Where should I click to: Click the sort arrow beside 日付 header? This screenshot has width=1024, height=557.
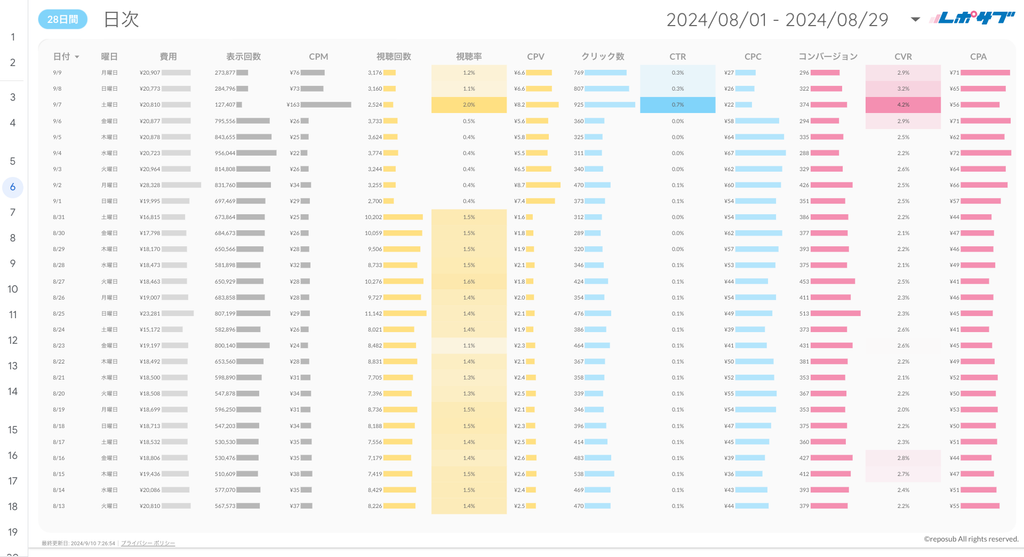77,57
